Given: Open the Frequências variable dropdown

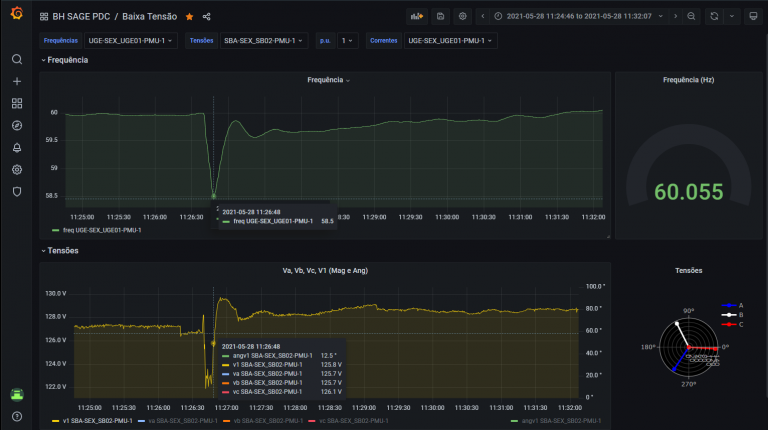Looking at the screenshot, I should point(132,41).
